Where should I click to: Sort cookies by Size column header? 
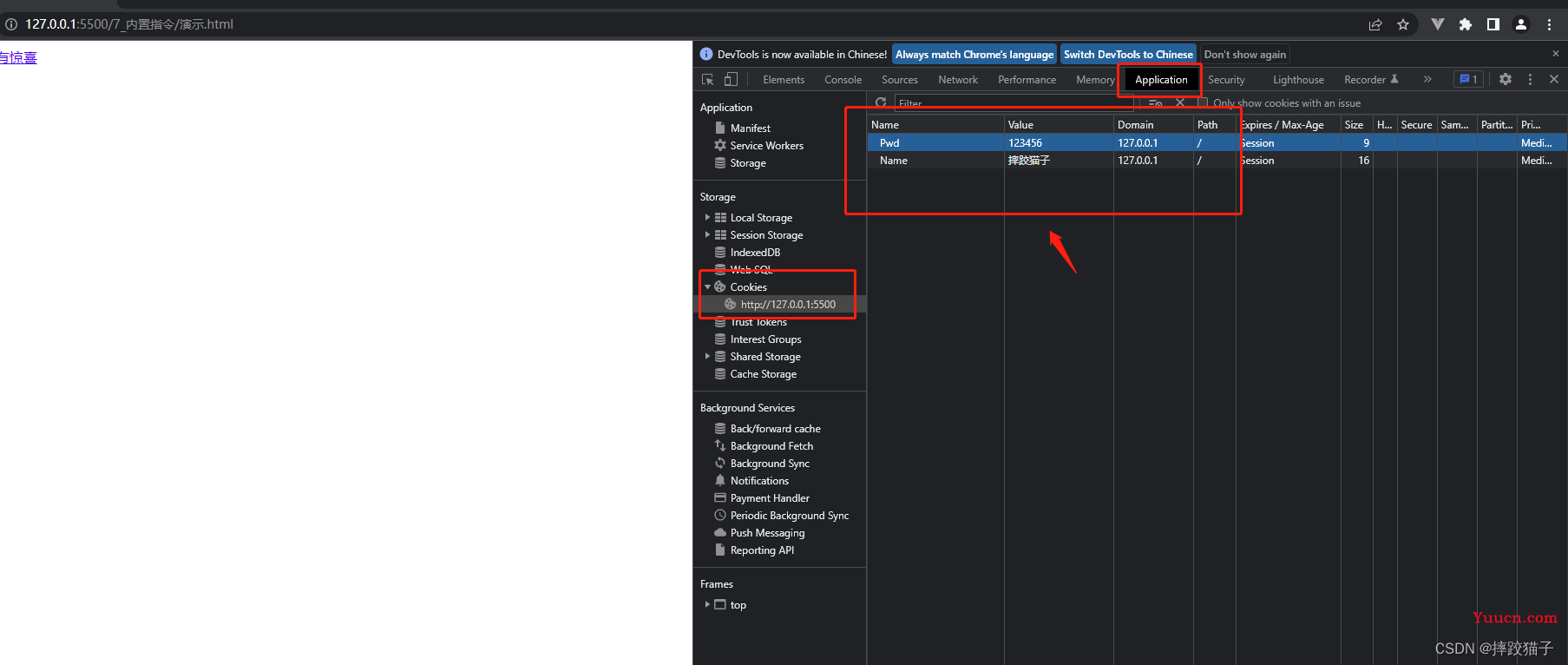(x=1356, y=124)
